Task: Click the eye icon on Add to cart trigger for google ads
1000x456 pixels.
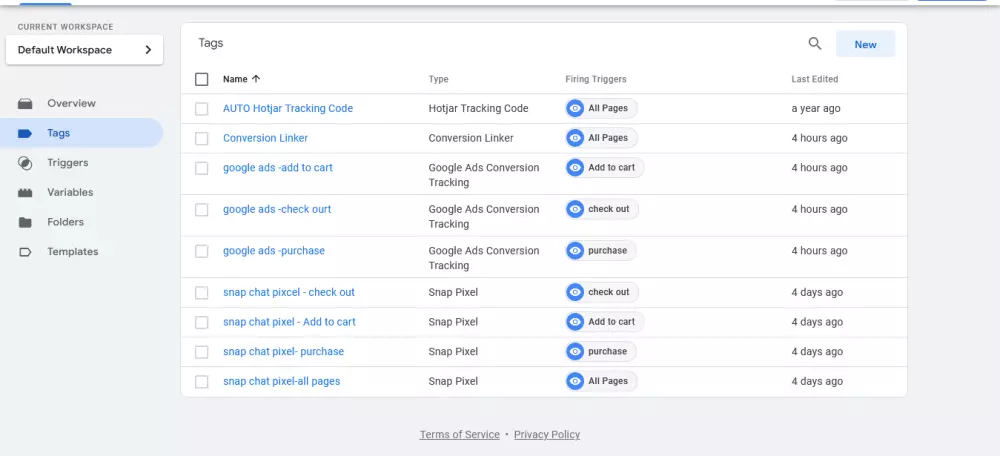Action: coord(575,168)
